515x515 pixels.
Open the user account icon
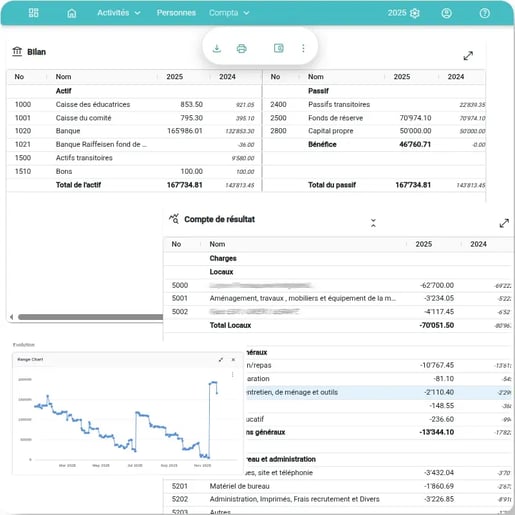pyautogui.click(x=446, y=13)
